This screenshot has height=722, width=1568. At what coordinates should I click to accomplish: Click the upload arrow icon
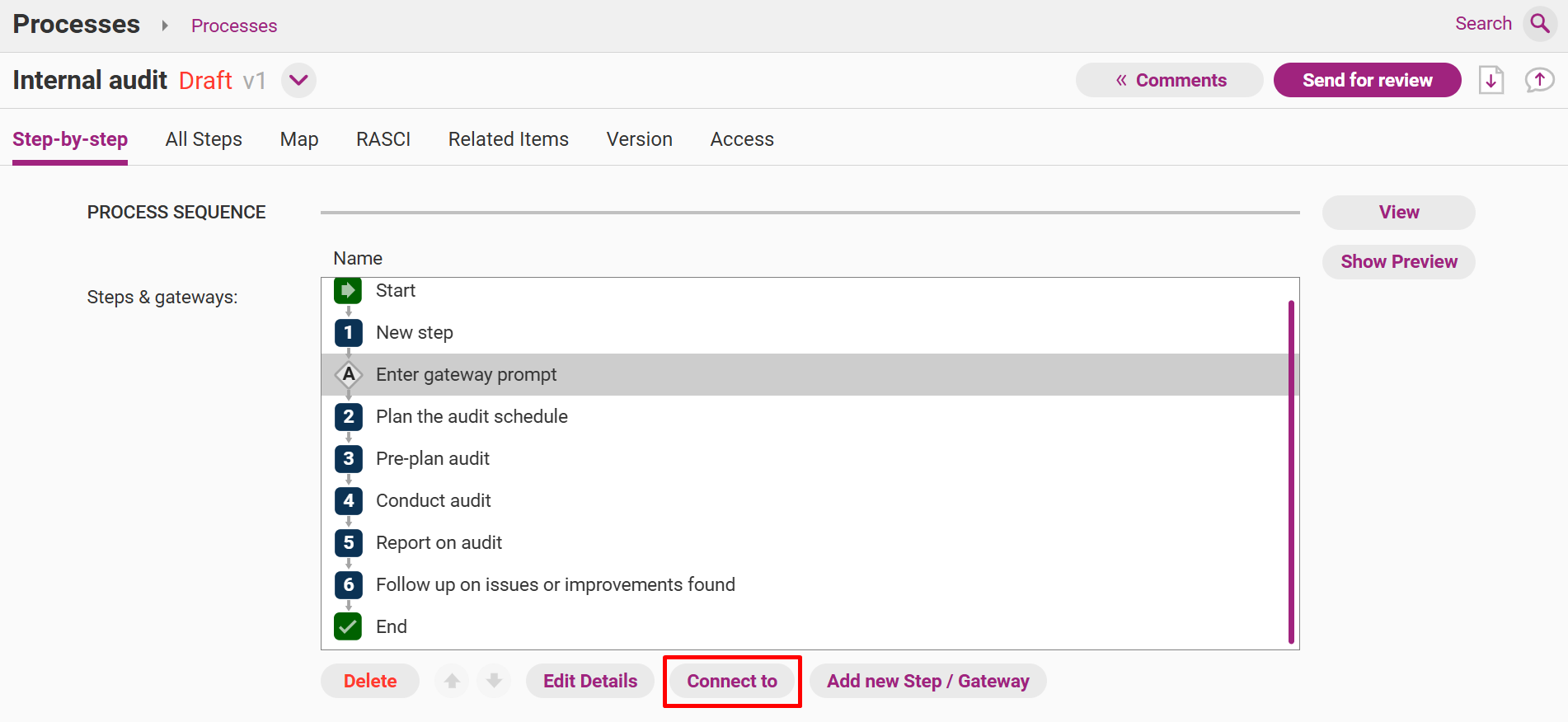[x=1539, y=80]
